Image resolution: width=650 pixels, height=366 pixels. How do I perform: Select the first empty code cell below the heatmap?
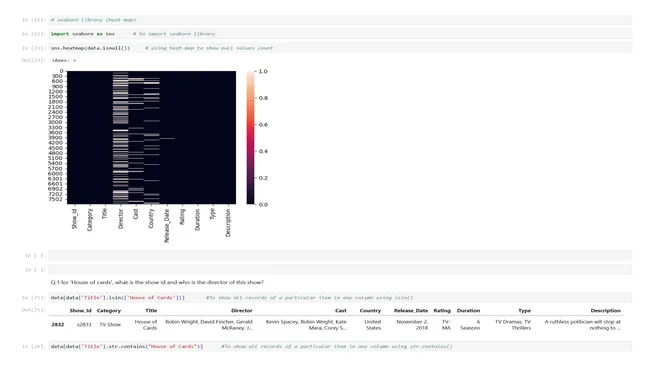click(x=340, y=255)
